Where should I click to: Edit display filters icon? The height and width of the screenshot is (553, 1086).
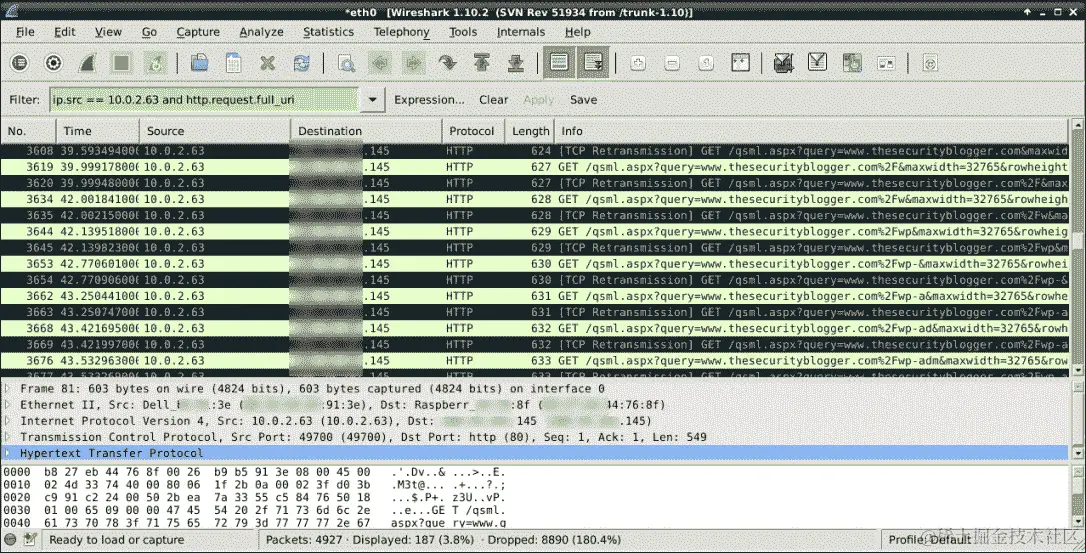(x=817, y=63)
